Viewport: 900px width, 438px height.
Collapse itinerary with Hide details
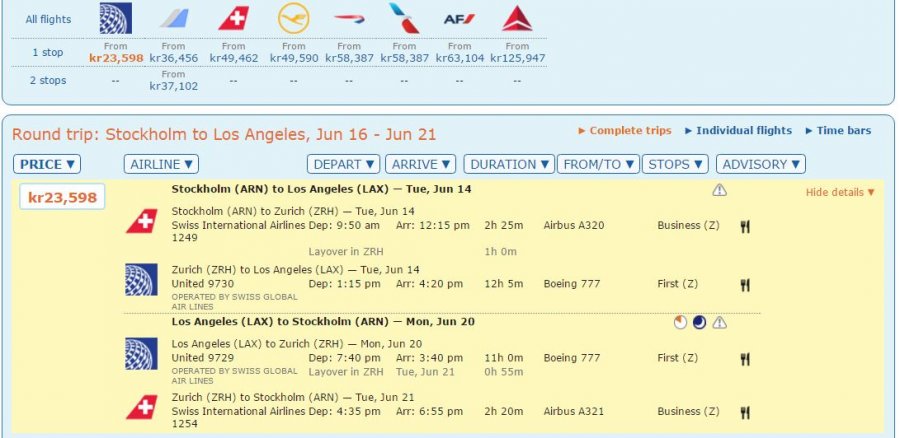(840, 192)
